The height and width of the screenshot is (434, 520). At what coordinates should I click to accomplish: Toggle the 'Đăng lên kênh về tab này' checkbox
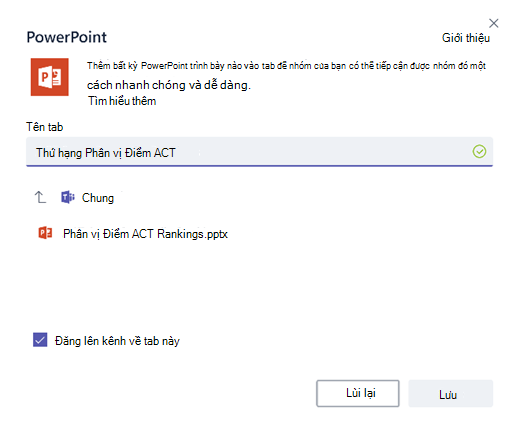pos(40,340)
